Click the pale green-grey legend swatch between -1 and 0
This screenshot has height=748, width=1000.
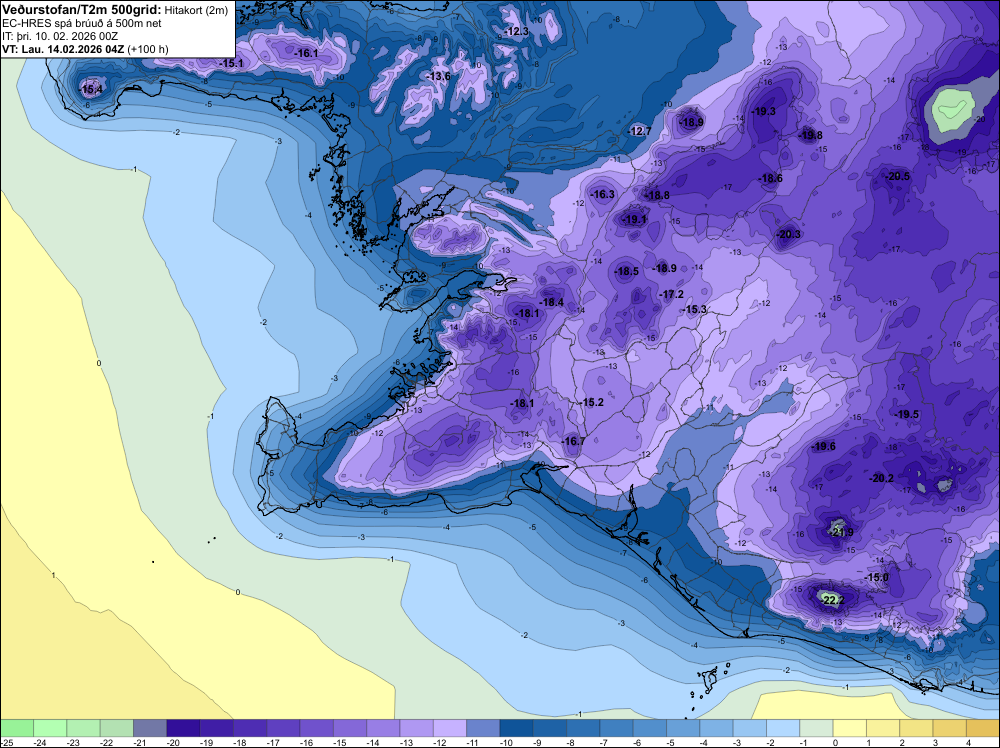816,728
